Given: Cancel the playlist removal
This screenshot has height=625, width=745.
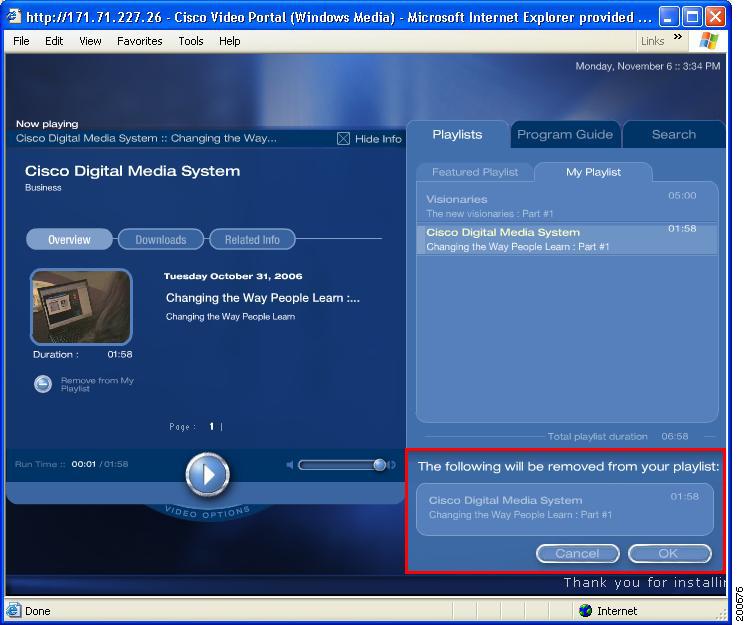Looking at the screenshot, I should point(577,554).
